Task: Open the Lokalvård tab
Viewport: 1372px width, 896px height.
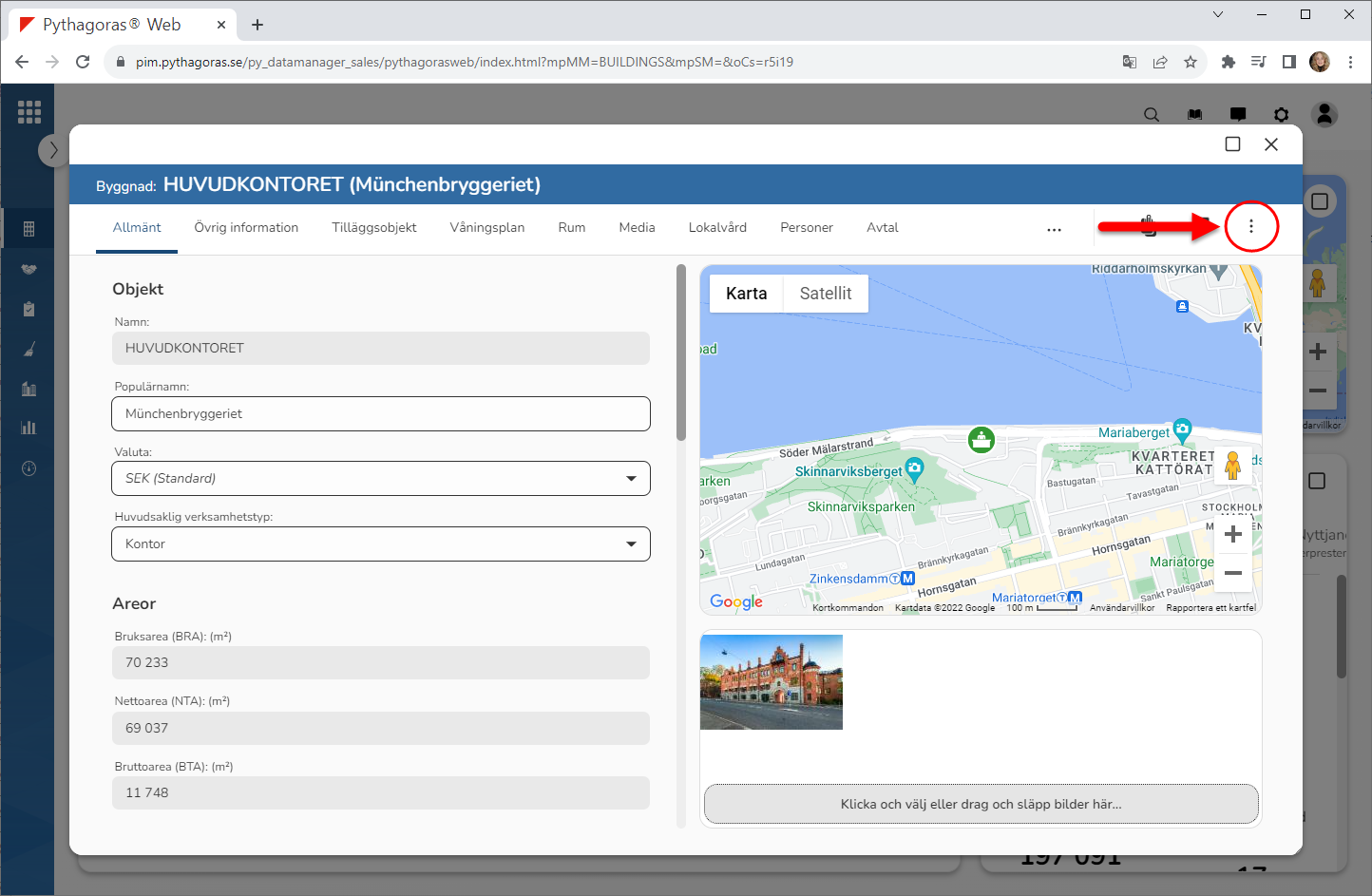Action: [717, 228]
